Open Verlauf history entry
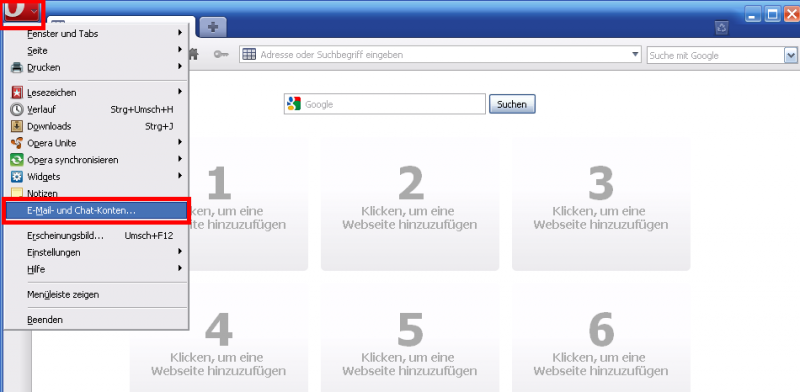 tap(96, 109)
